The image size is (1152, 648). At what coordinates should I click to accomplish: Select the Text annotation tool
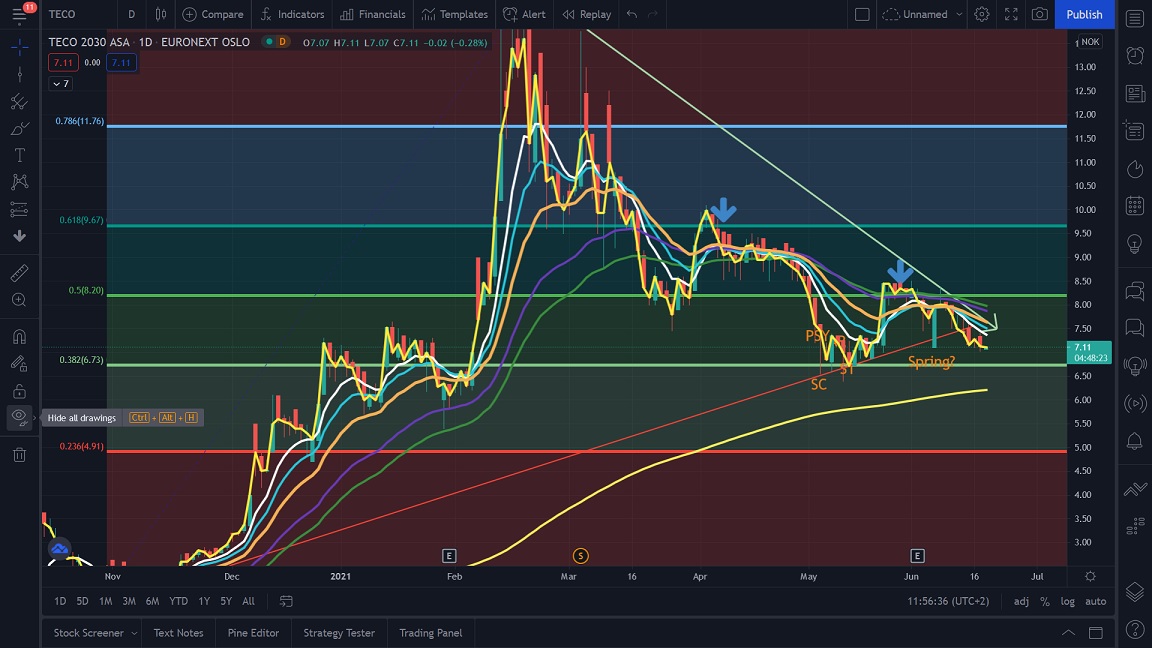[x=20, y=155]
